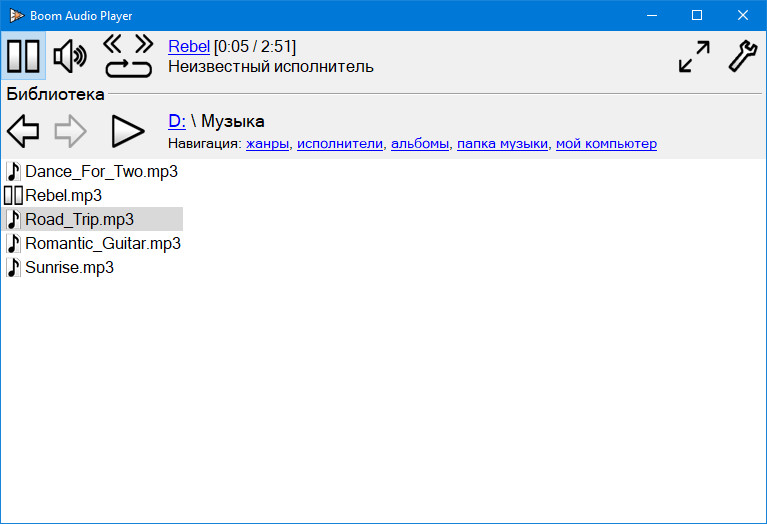The image size is (767, 524).
Task: Select Road_Trip.mp3 in the list
Action: [92, 219]
